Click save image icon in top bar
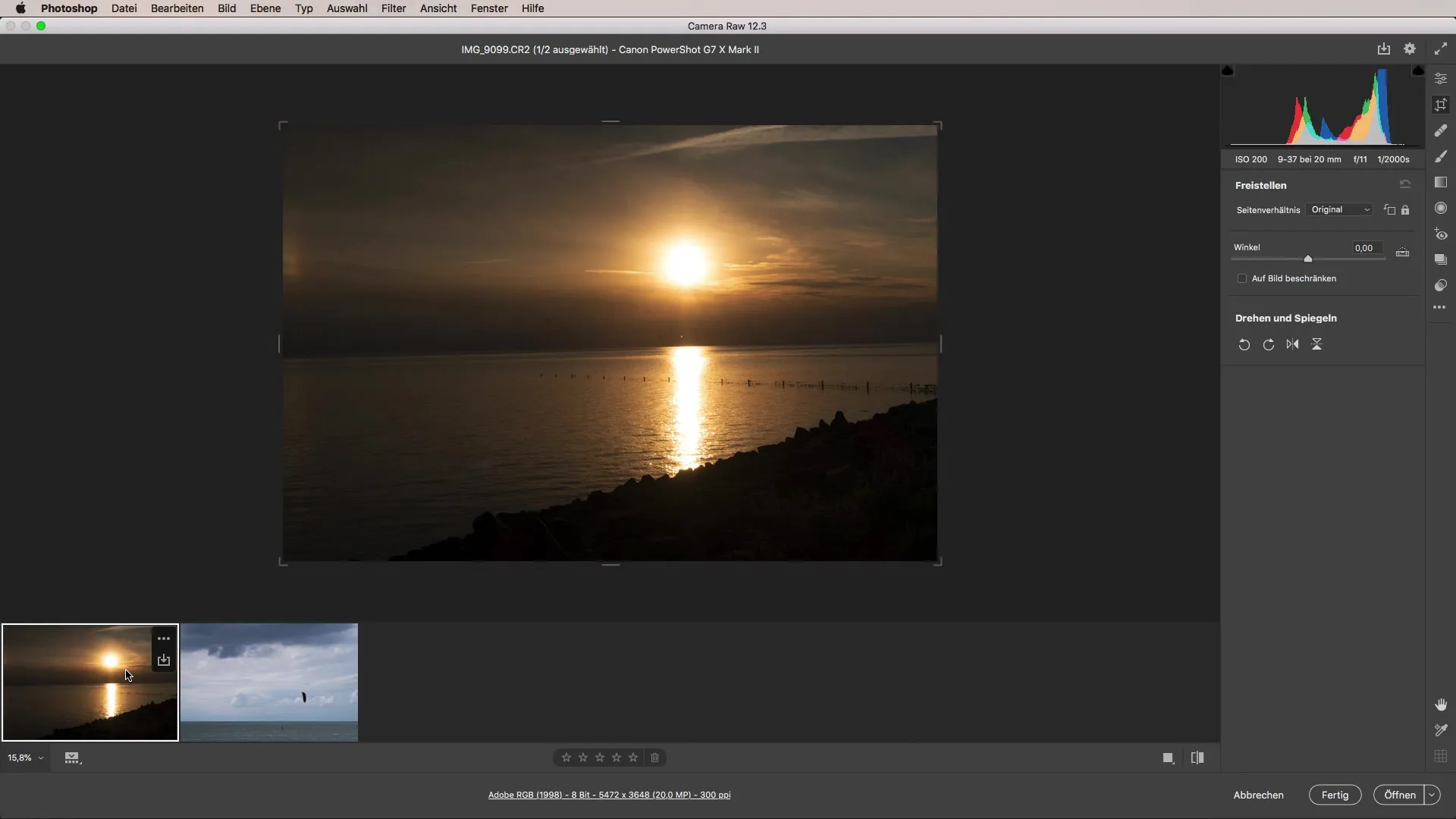1456x819 pixels. point(1384,49)
